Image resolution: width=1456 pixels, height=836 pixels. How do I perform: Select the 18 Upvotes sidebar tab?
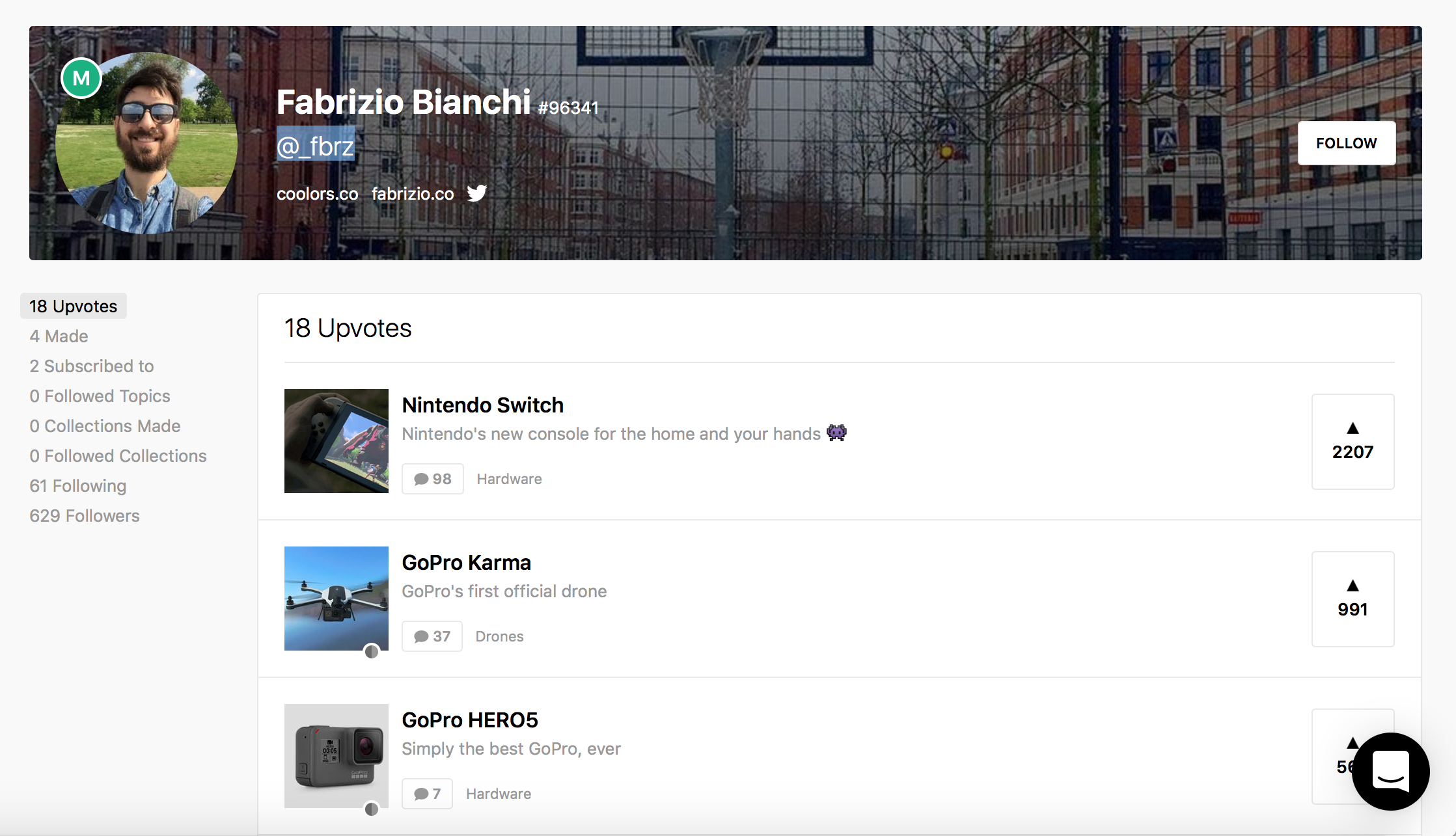click(x=74, y=306)
